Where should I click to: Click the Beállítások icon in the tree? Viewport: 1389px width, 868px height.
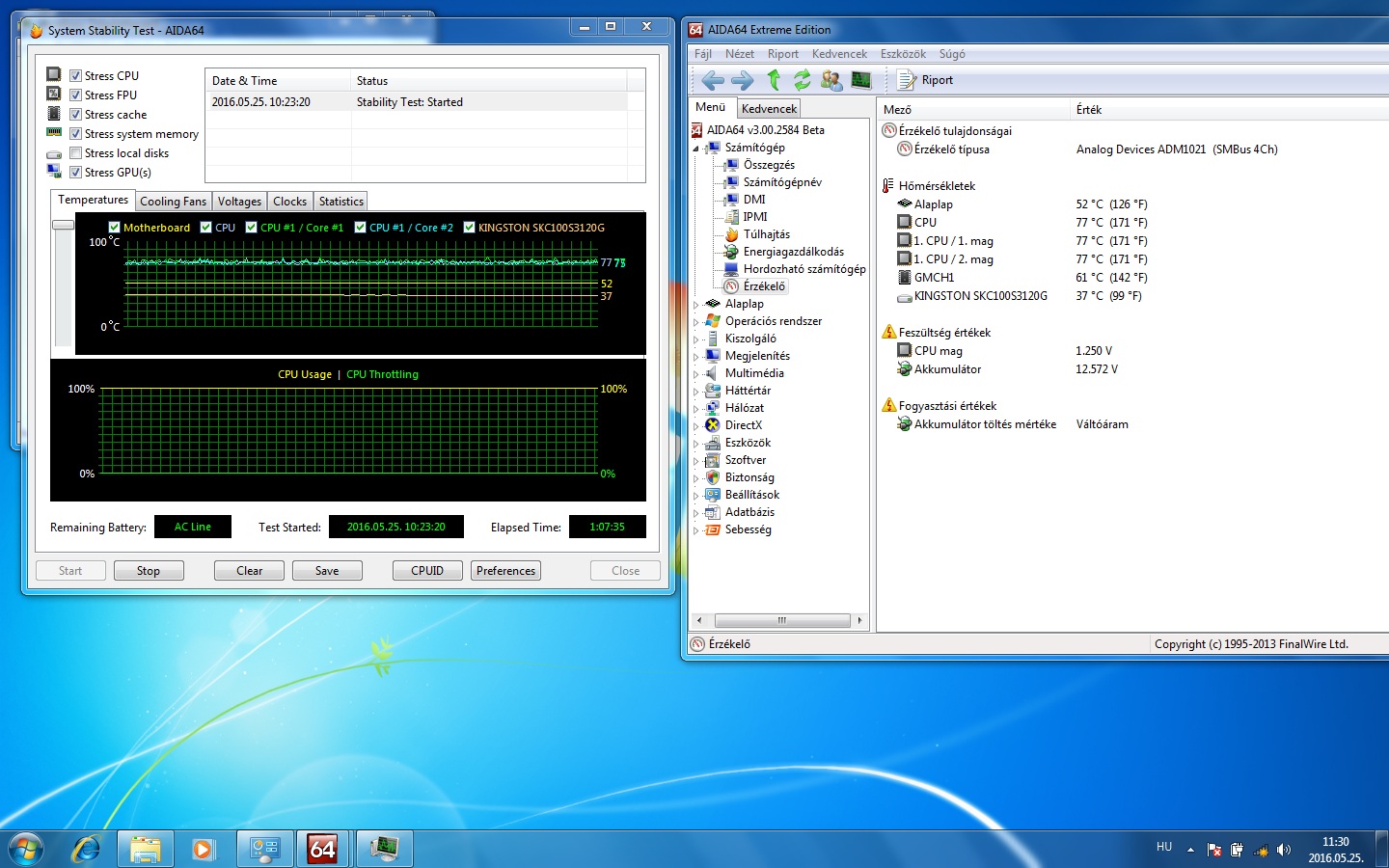coord(713,495)
